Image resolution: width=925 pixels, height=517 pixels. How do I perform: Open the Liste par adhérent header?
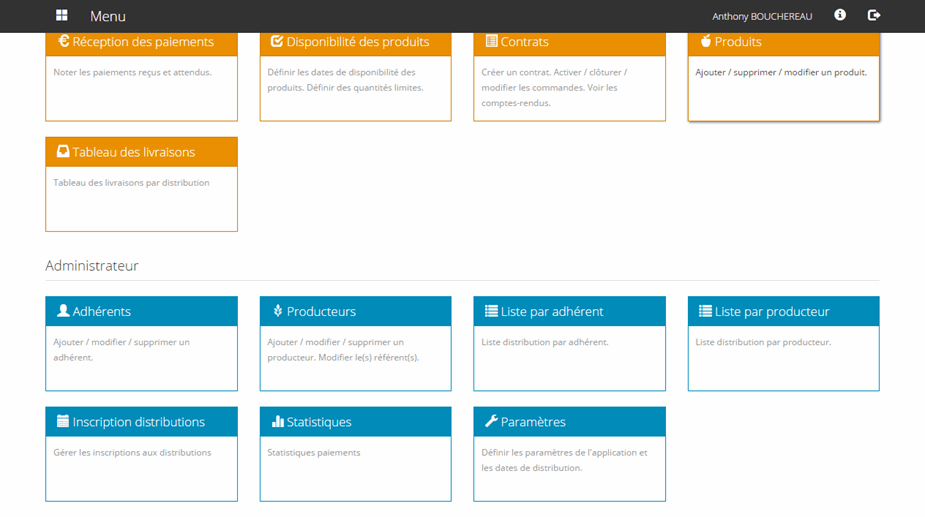click(569, 311)
